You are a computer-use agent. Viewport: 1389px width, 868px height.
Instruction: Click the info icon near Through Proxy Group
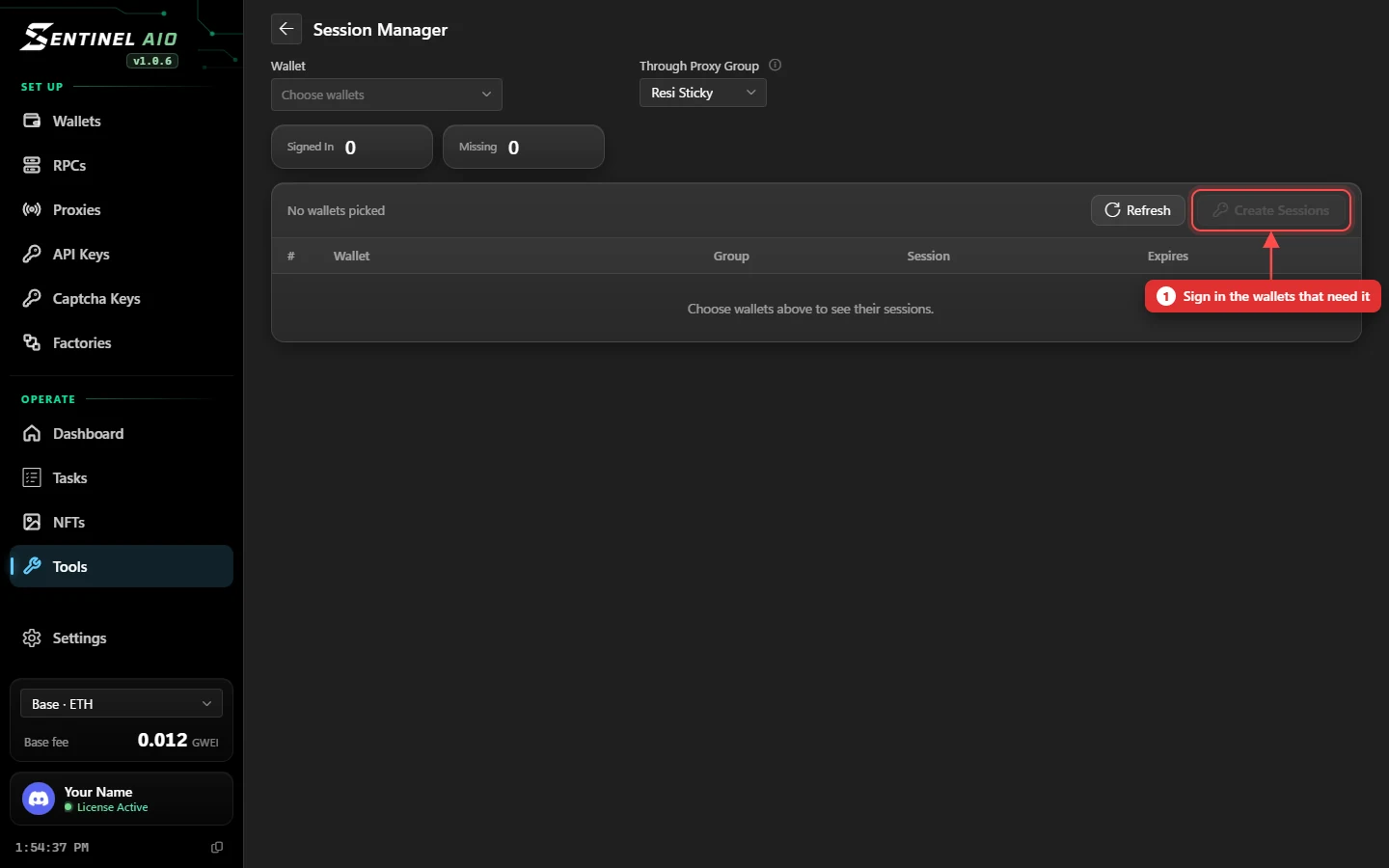[x=775, y=65]
